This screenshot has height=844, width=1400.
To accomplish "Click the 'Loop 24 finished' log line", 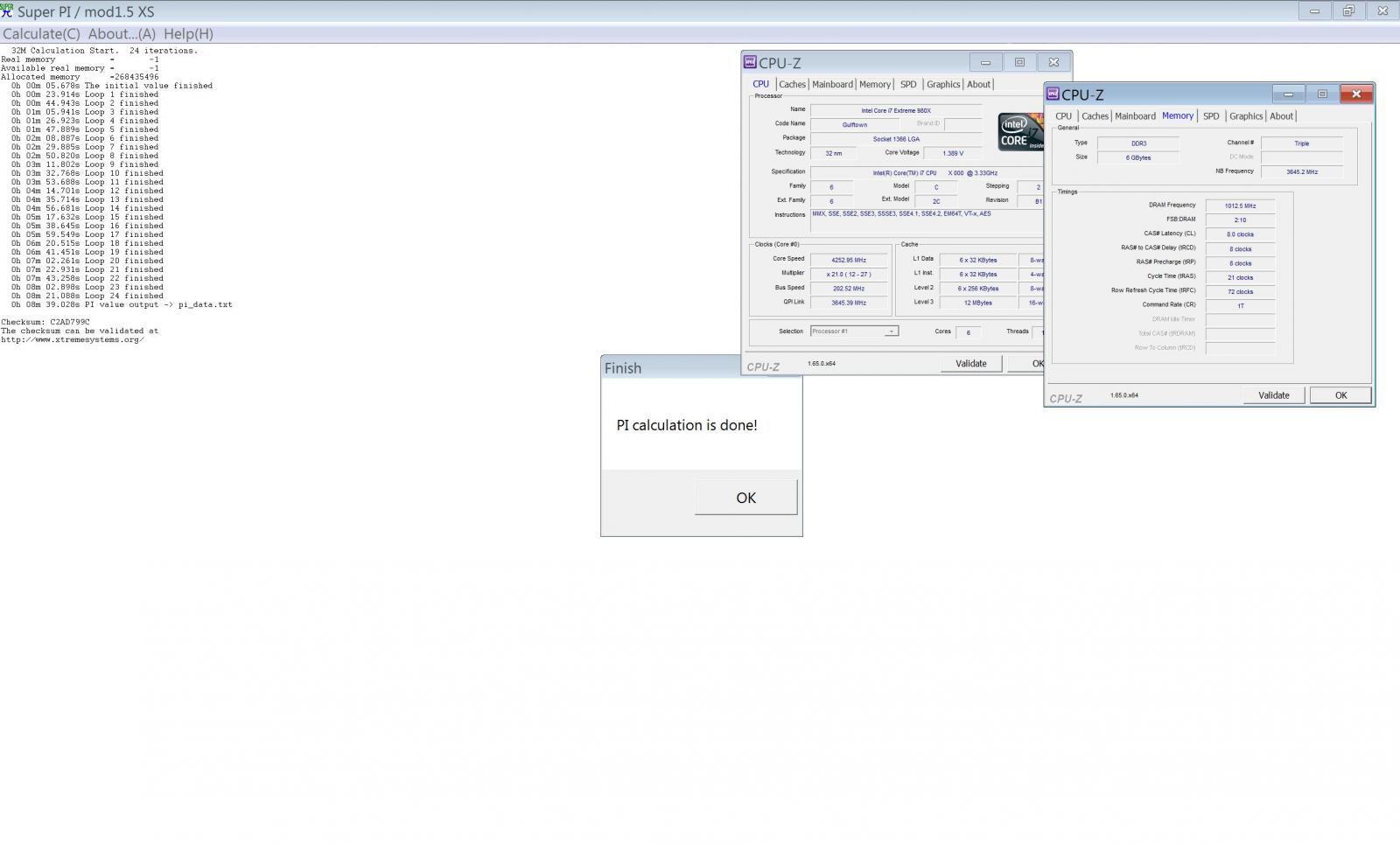I will click(x=87, y=296).
